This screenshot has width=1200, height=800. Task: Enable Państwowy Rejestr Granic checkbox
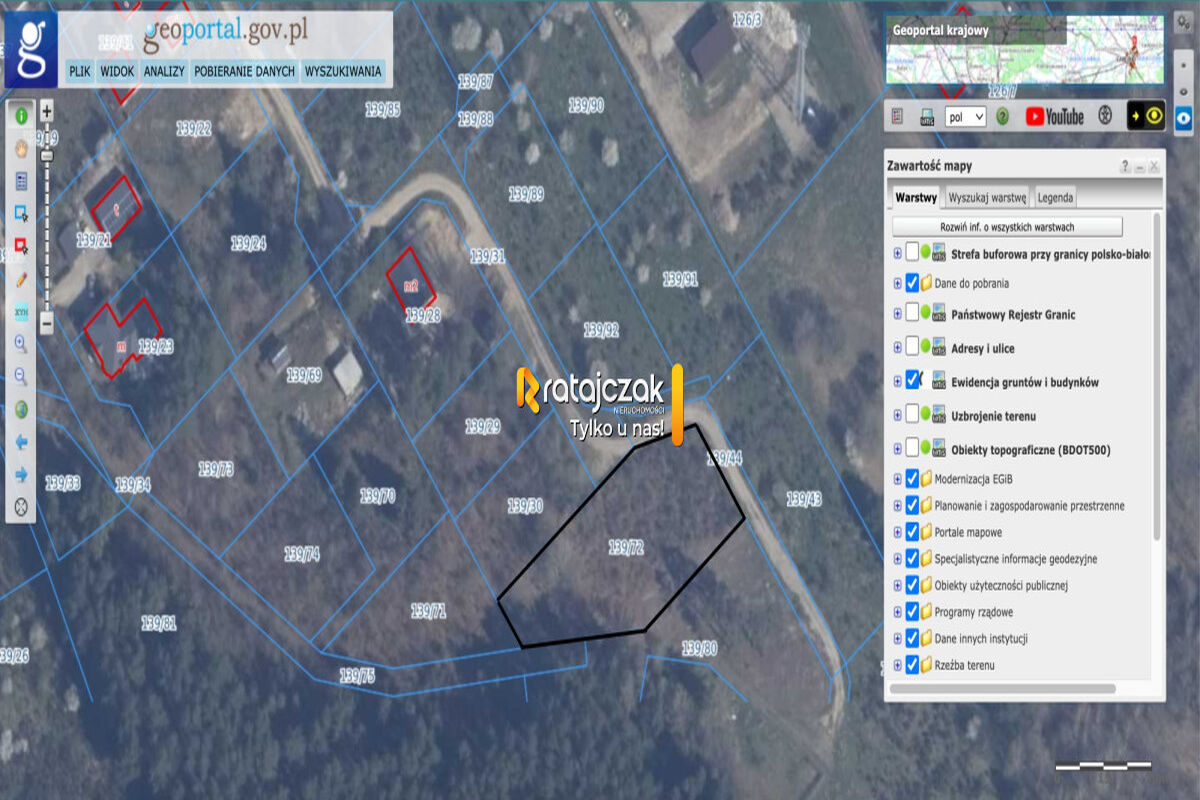coord(912,313)
